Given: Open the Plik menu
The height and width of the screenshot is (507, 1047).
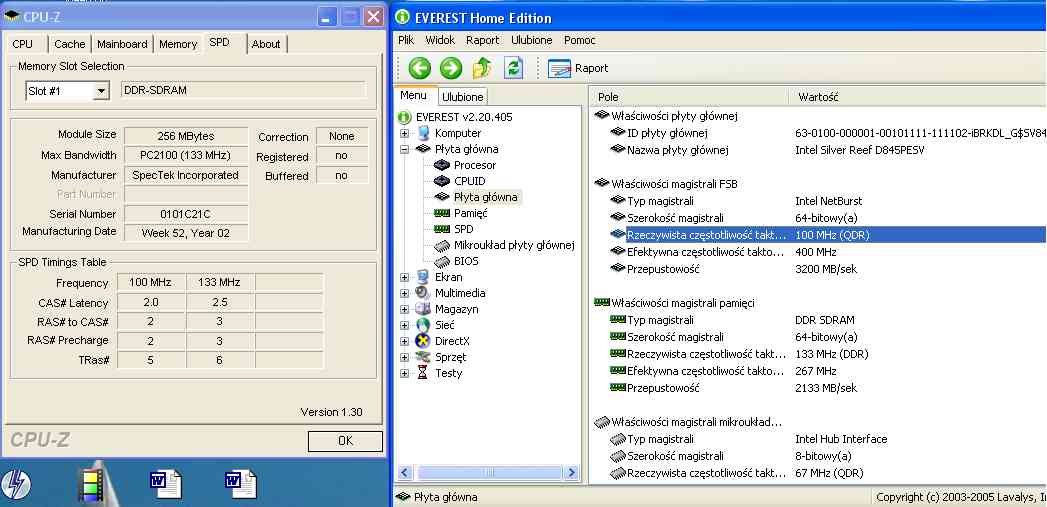Looking at the screenshot, I should click(406, 40).
